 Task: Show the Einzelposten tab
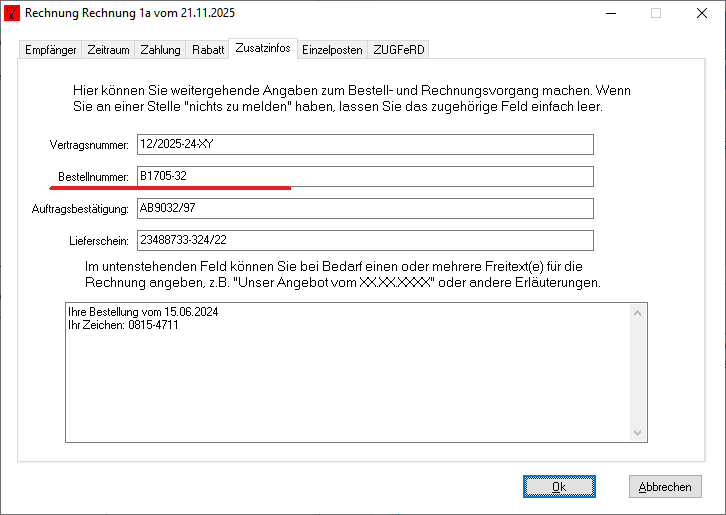[332, 50]
